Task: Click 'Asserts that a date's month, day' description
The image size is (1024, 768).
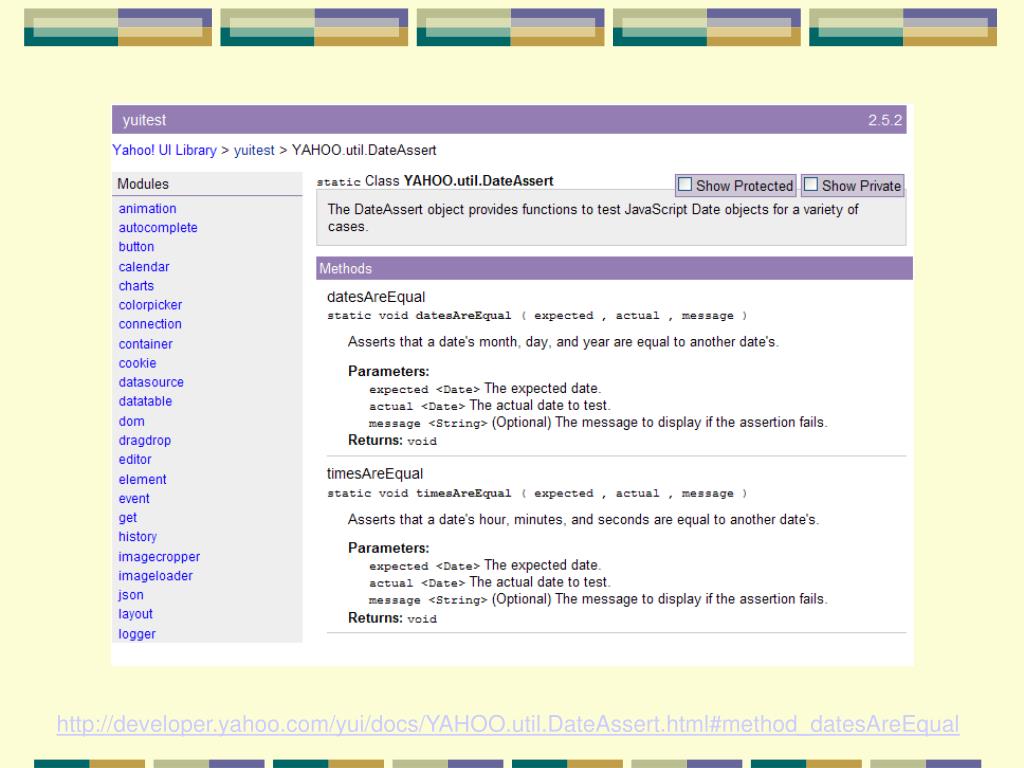Action: (563, 342)
